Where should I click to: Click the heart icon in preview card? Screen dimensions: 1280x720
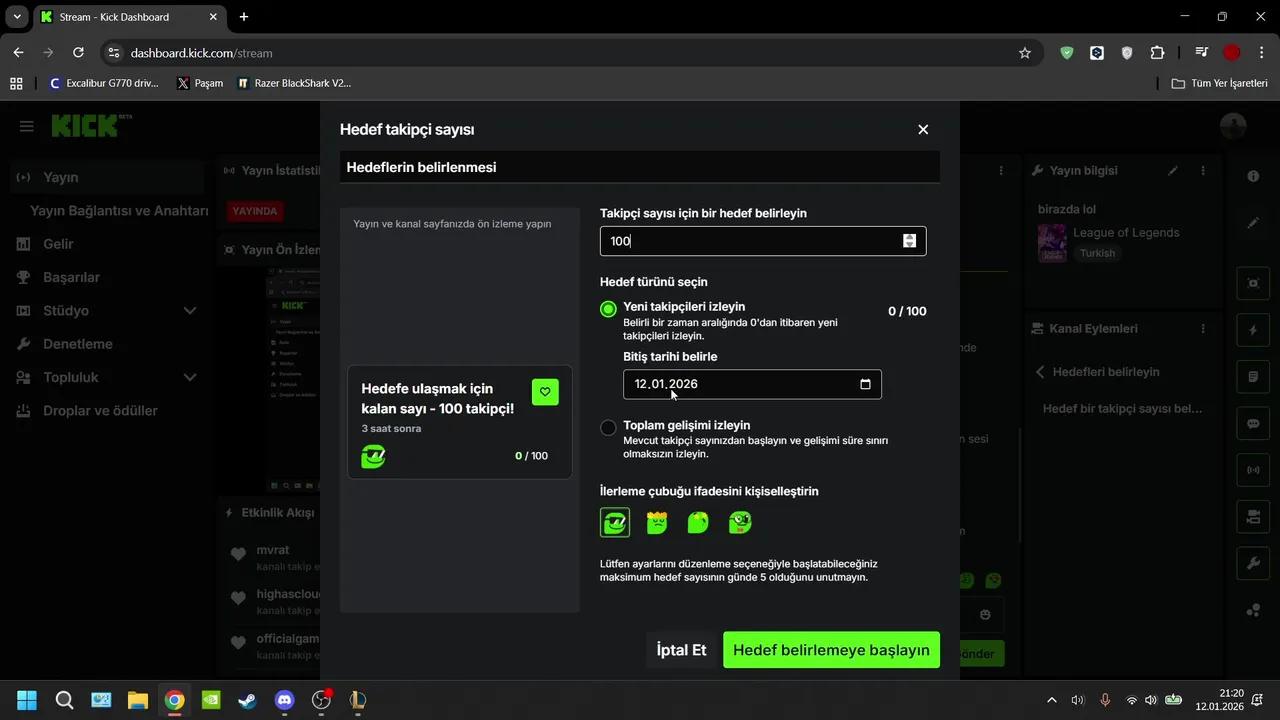point(545,392)
